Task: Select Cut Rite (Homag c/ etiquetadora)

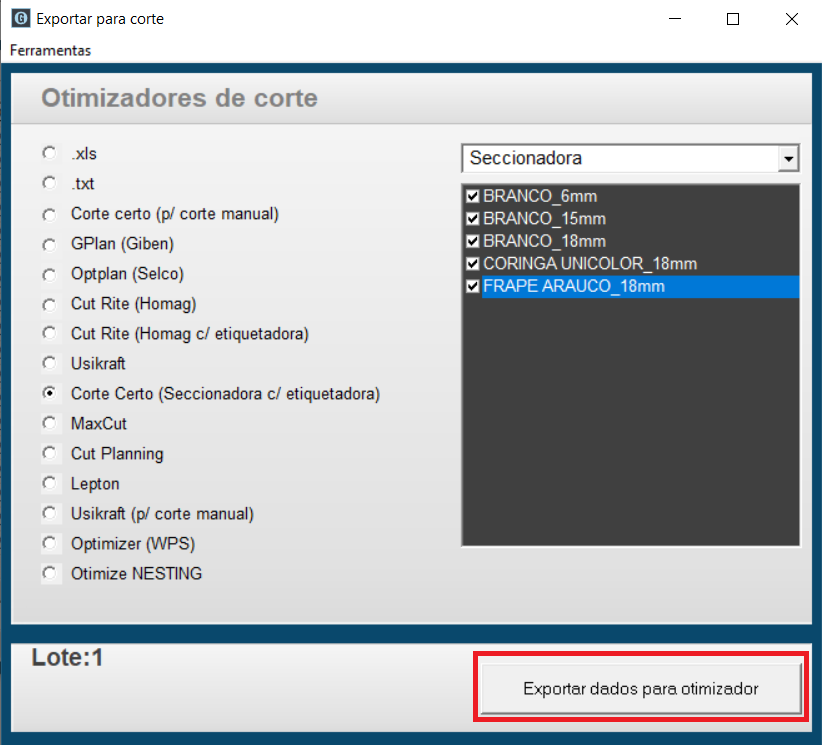Action: (x=50, y=333)
